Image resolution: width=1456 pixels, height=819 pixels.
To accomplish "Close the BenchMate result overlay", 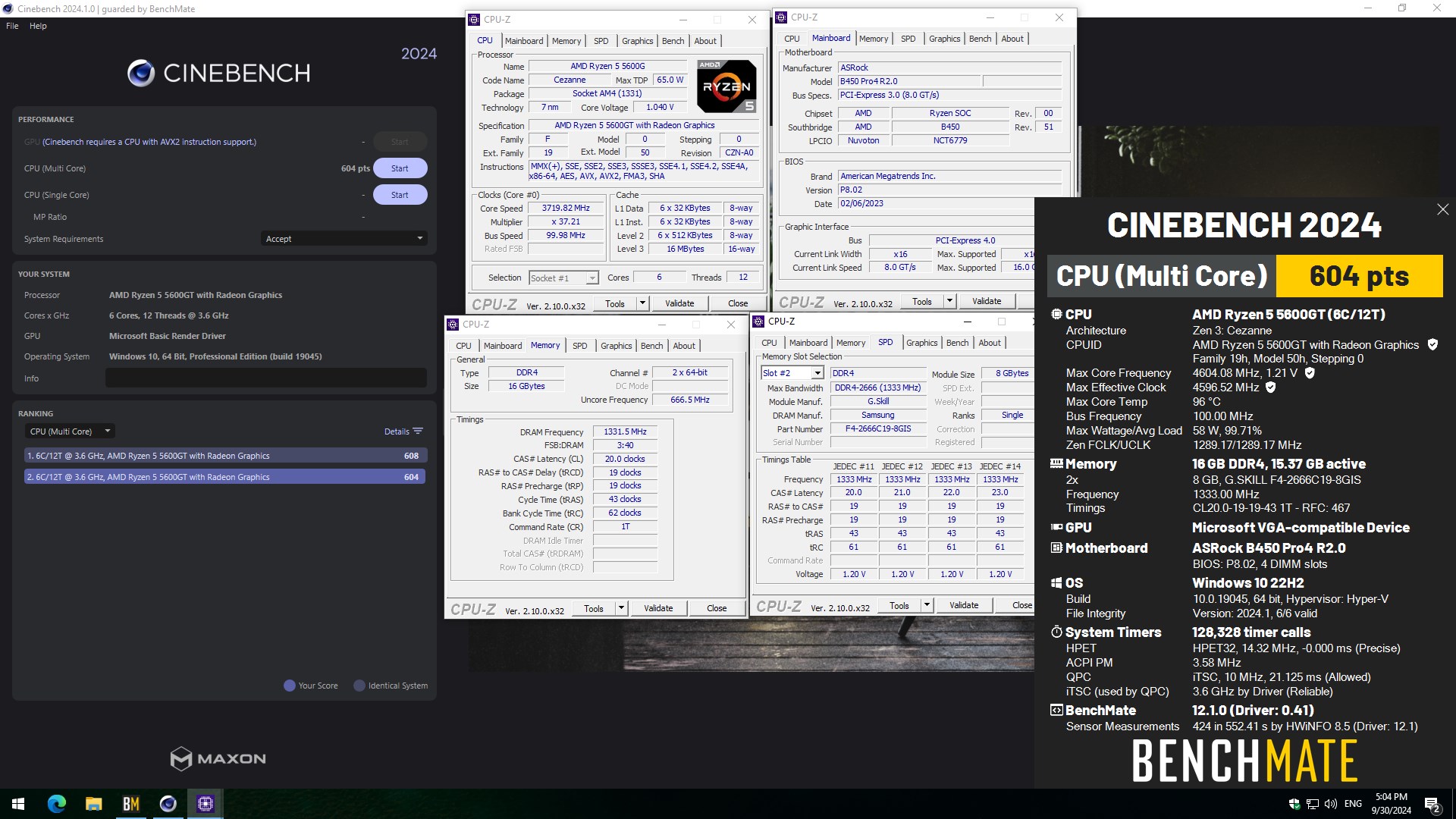I will [x=1442, y=209].
